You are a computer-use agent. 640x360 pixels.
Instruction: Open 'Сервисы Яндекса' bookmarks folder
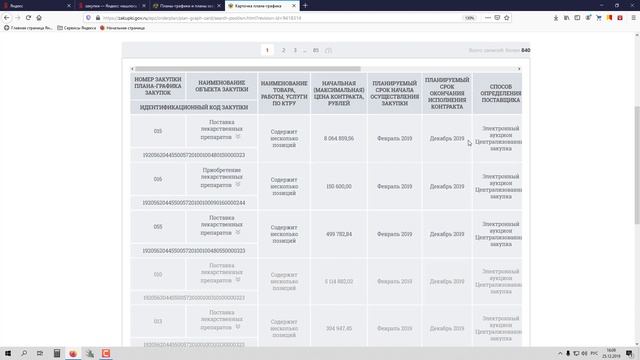[76, 28]
